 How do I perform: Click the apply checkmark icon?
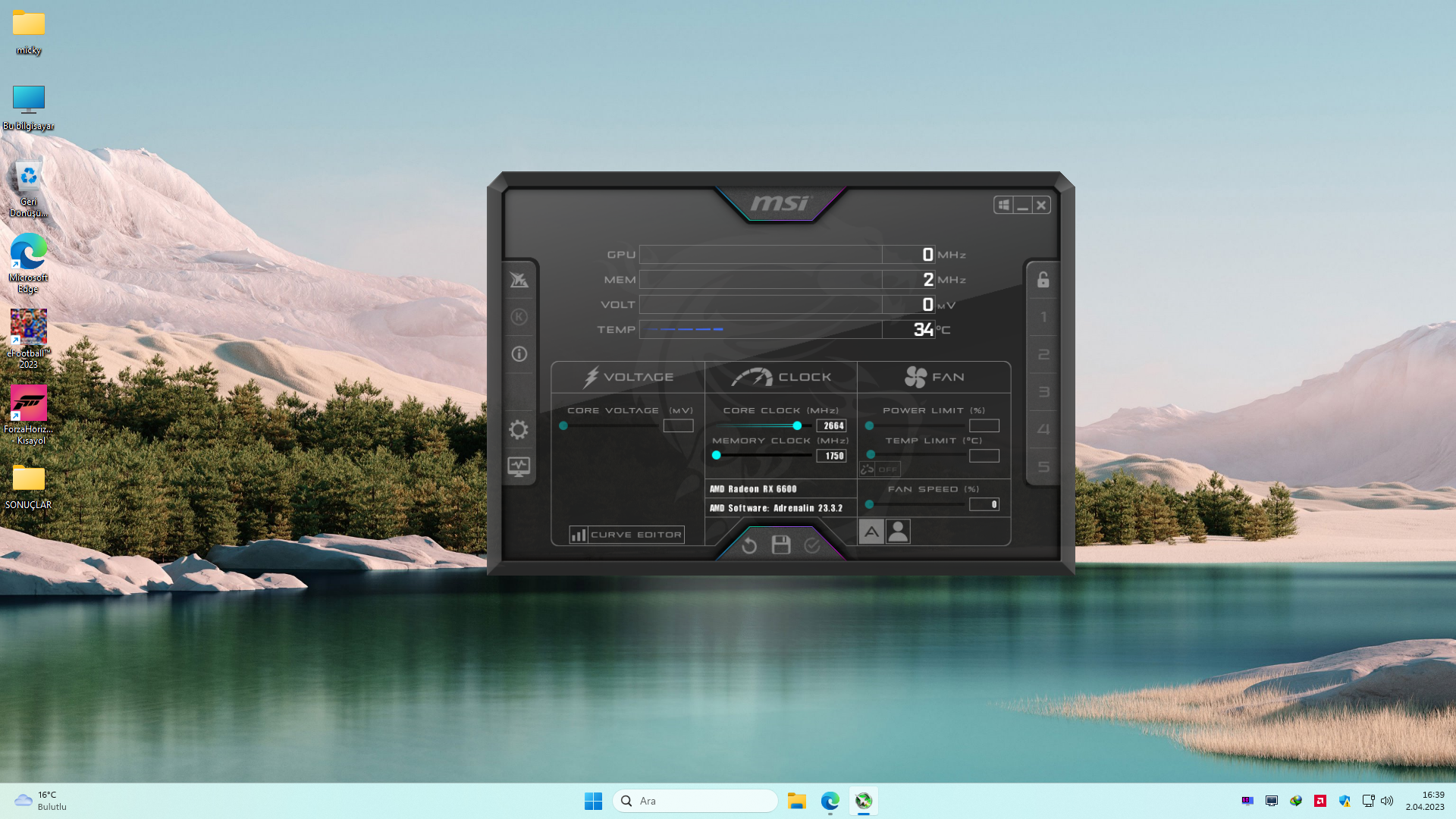[812, 545]
